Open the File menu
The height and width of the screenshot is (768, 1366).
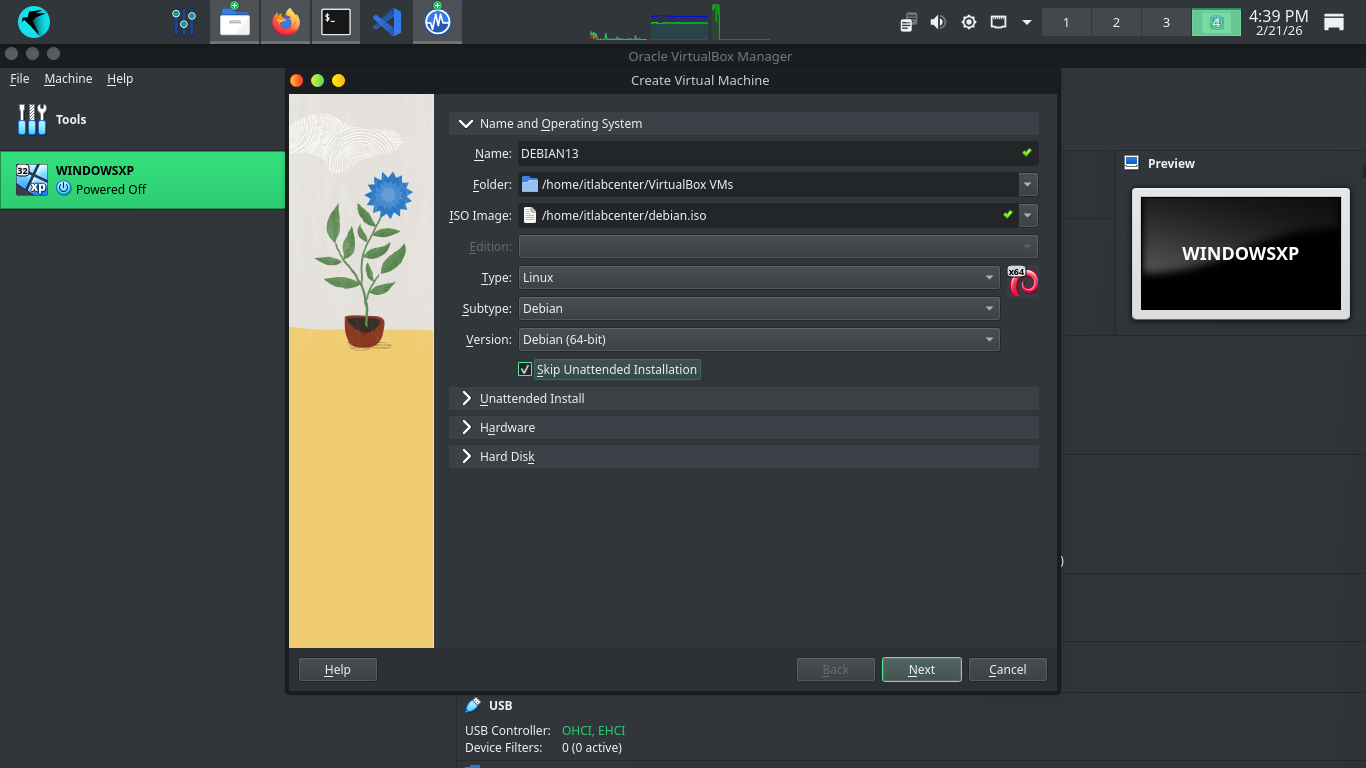(x=20, y=79)
